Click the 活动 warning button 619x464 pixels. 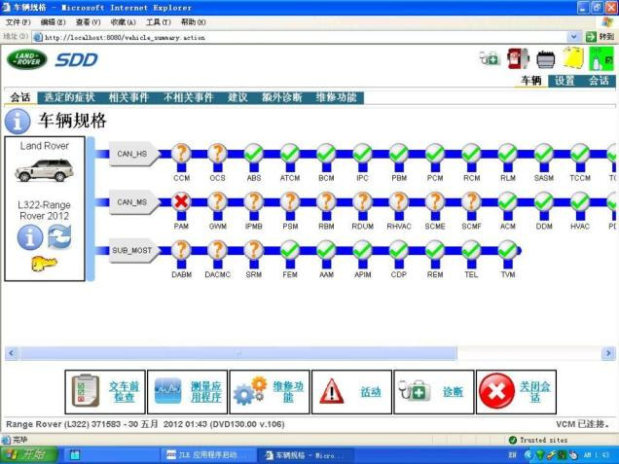[352, 392]
